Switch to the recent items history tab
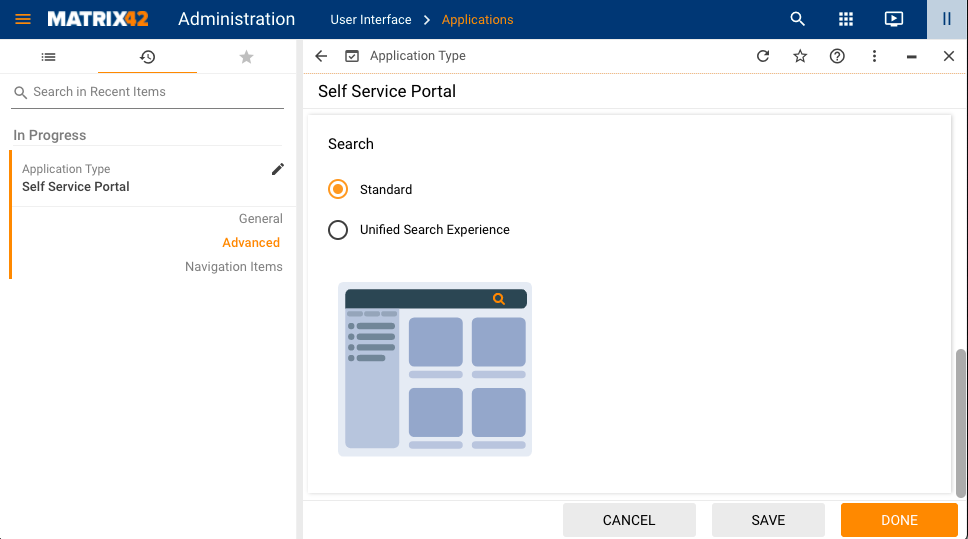The image size is (968, 539). pyautogui.click(x=147, y=57)
